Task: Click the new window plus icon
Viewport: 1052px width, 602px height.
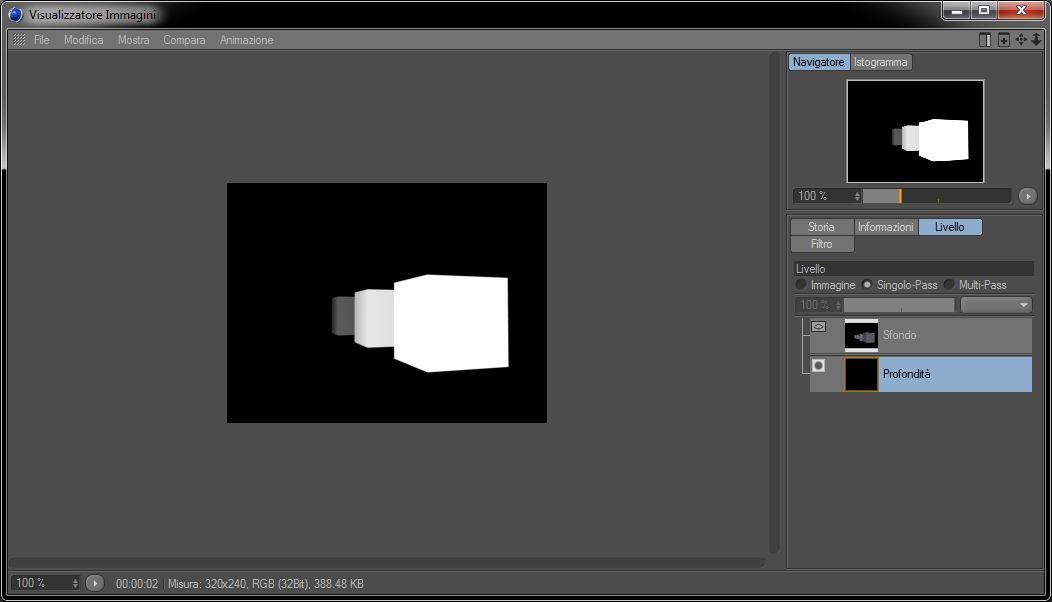Action: pyautogui.click(x=1004, y=40)
